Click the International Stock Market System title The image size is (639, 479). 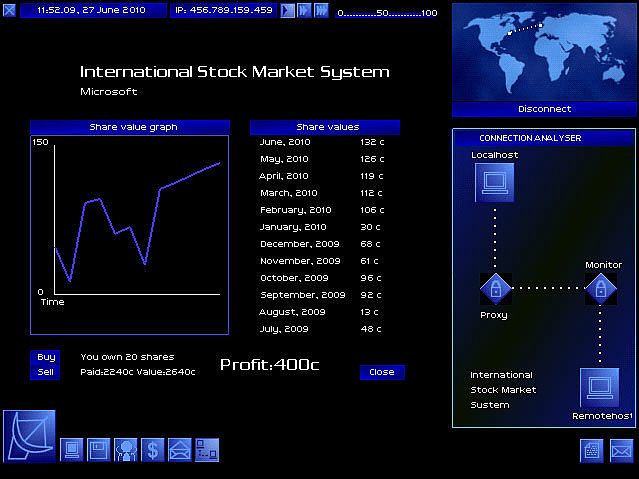point(235,72)
